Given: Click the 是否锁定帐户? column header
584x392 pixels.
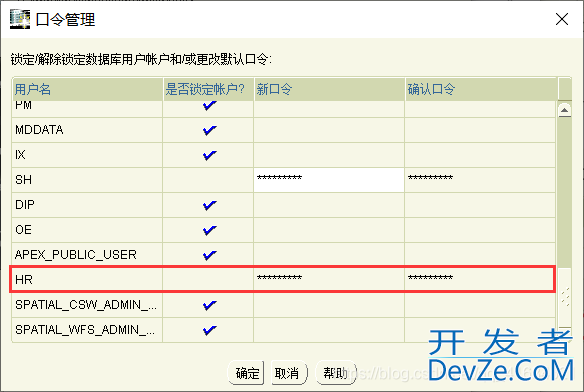Looking at the screenshot, I should 209,89.
